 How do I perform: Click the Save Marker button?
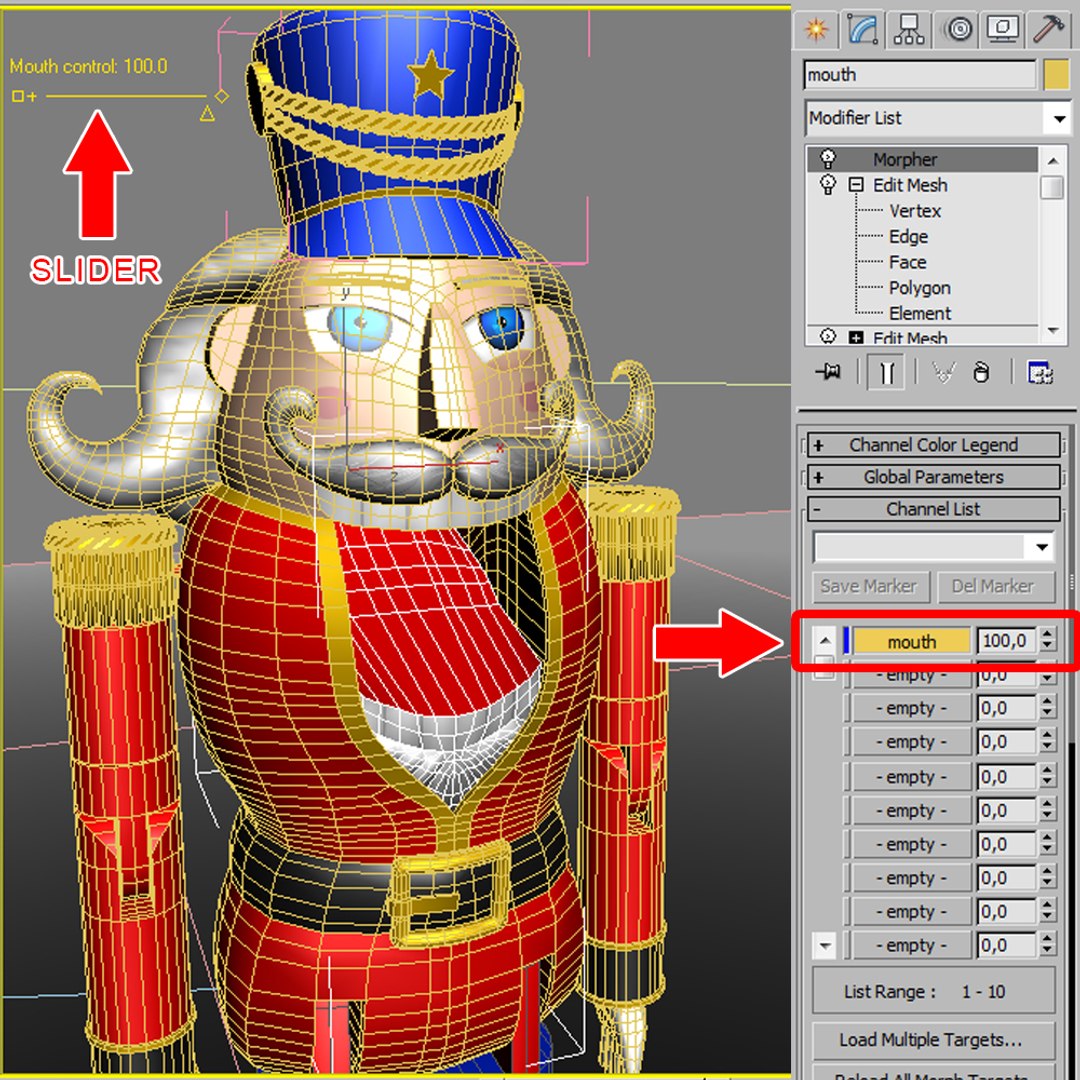(x=871, y=586)
